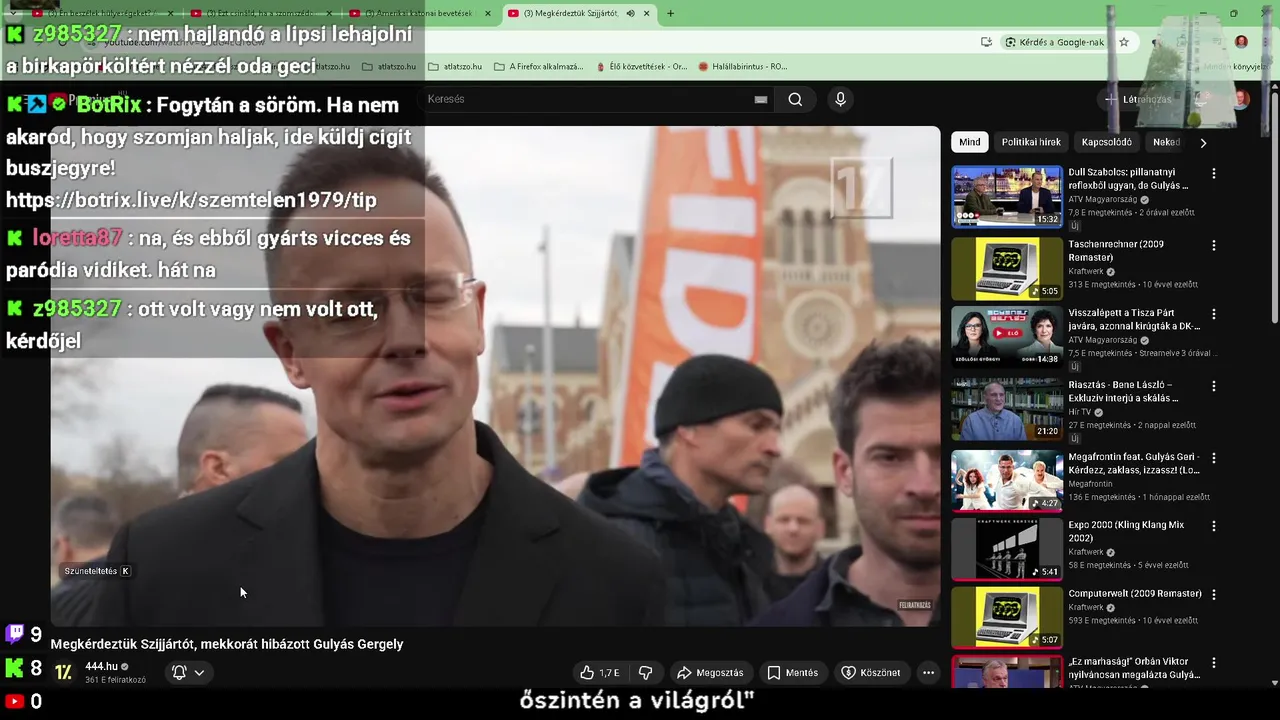Click the Megosztás share button
The height and width of the screenshot is (720, 1280).
[710, 673]
